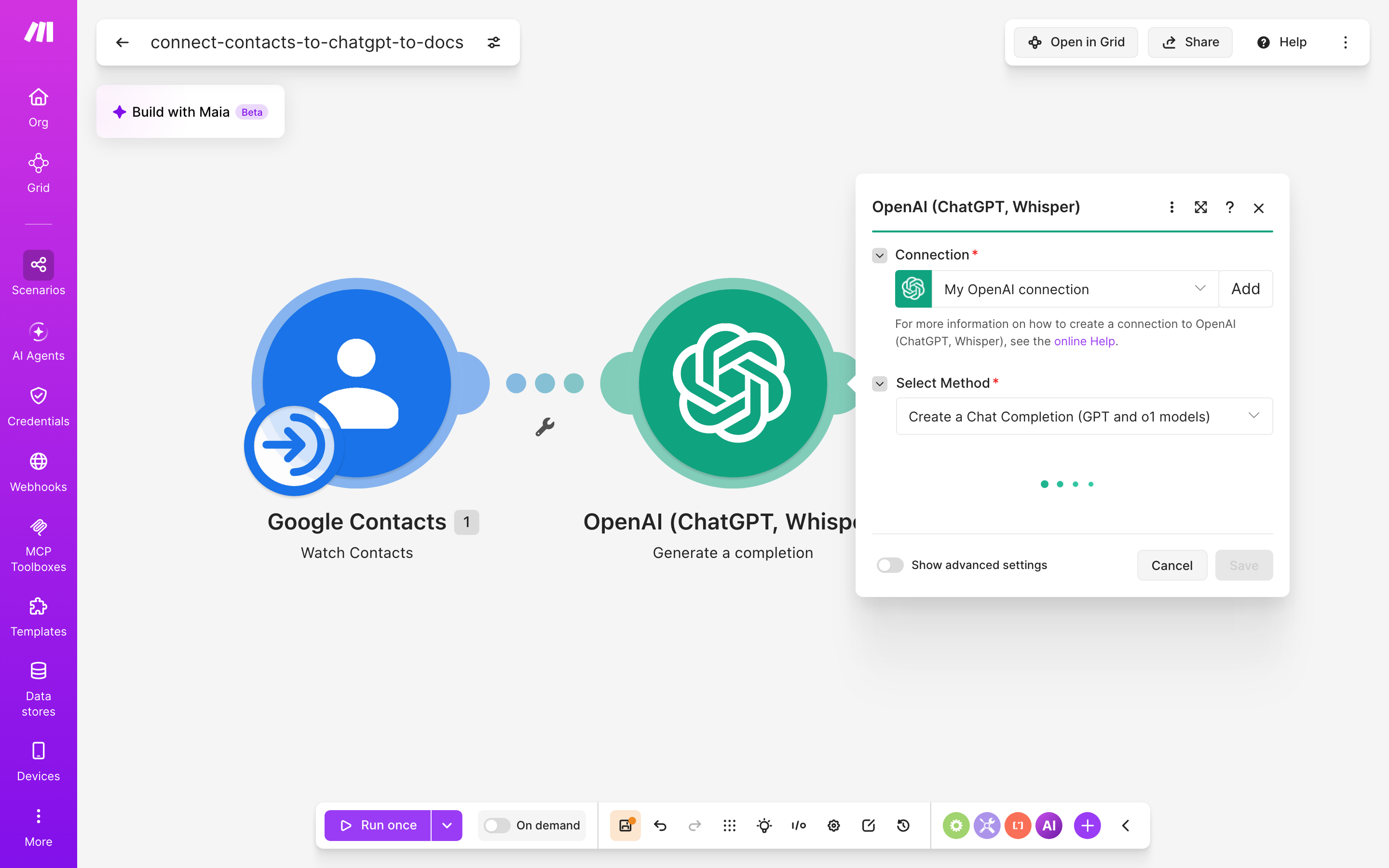1389x868 pixels.
Task: Open the Org section
Action: point(39,108)
